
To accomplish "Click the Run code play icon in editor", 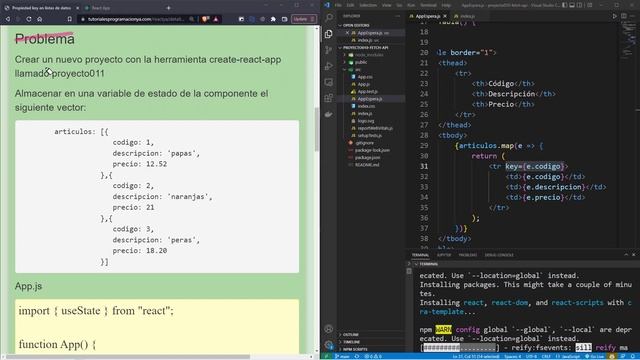I will (x=615, y=16).
